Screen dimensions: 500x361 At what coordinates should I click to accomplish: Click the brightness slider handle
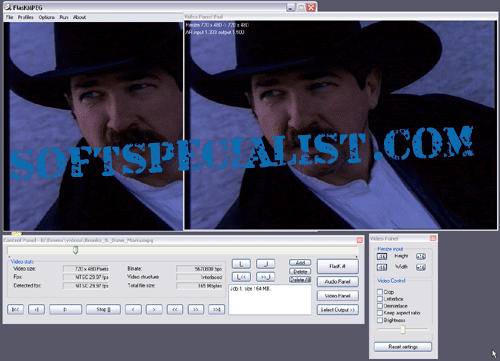pos(403,329)
